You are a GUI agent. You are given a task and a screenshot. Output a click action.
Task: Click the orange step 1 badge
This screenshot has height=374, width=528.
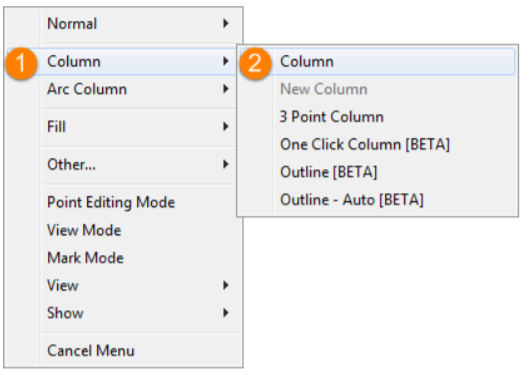[21, 63]
